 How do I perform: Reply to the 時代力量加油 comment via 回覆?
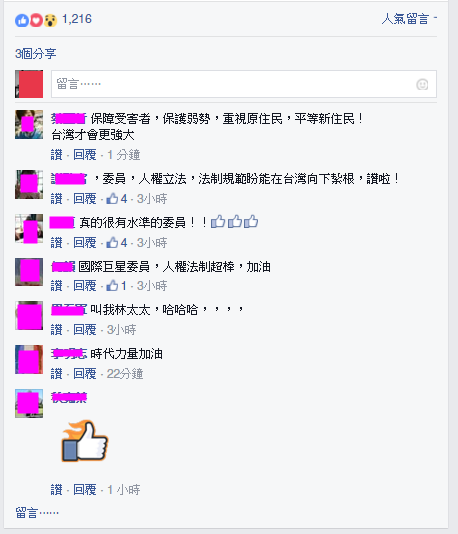pyautogui.click(x=85, y=374)
